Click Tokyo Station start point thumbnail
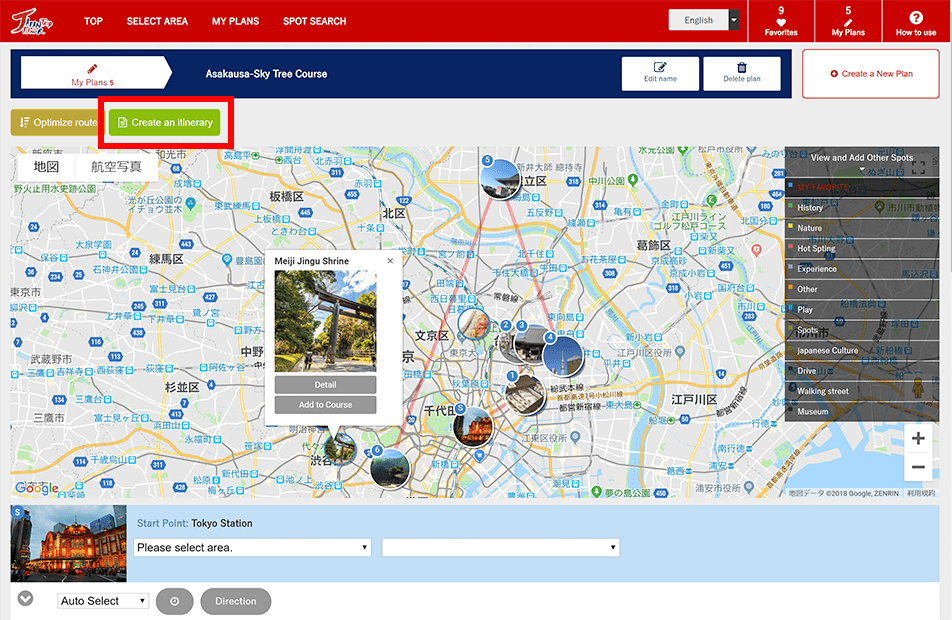 pos(69,543)
